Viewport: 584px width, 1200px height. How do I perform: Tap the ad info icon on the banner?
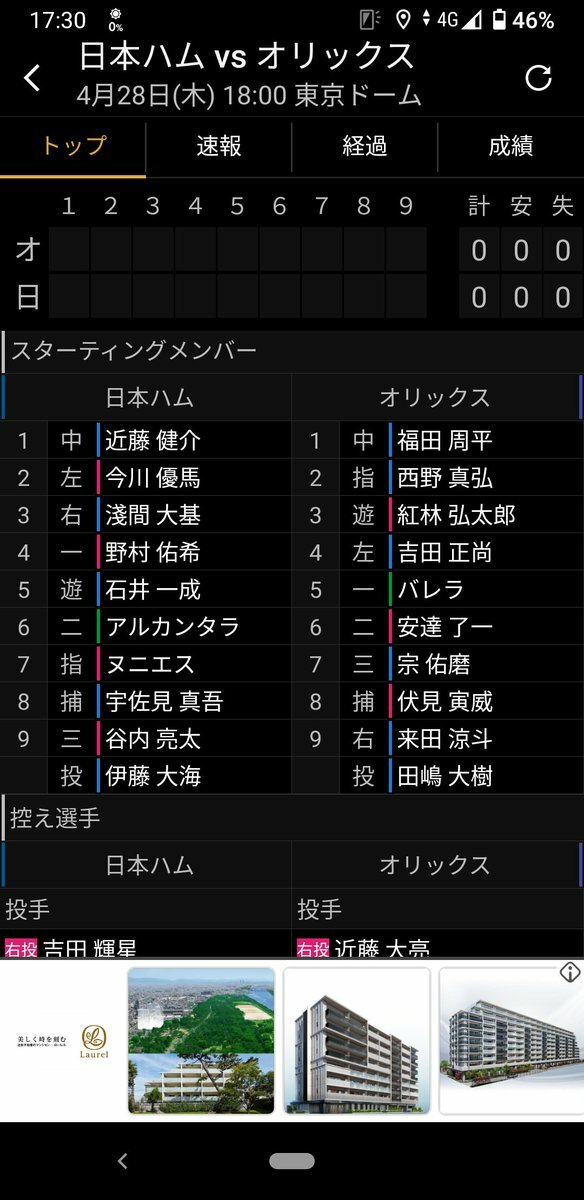pos(570,971)
